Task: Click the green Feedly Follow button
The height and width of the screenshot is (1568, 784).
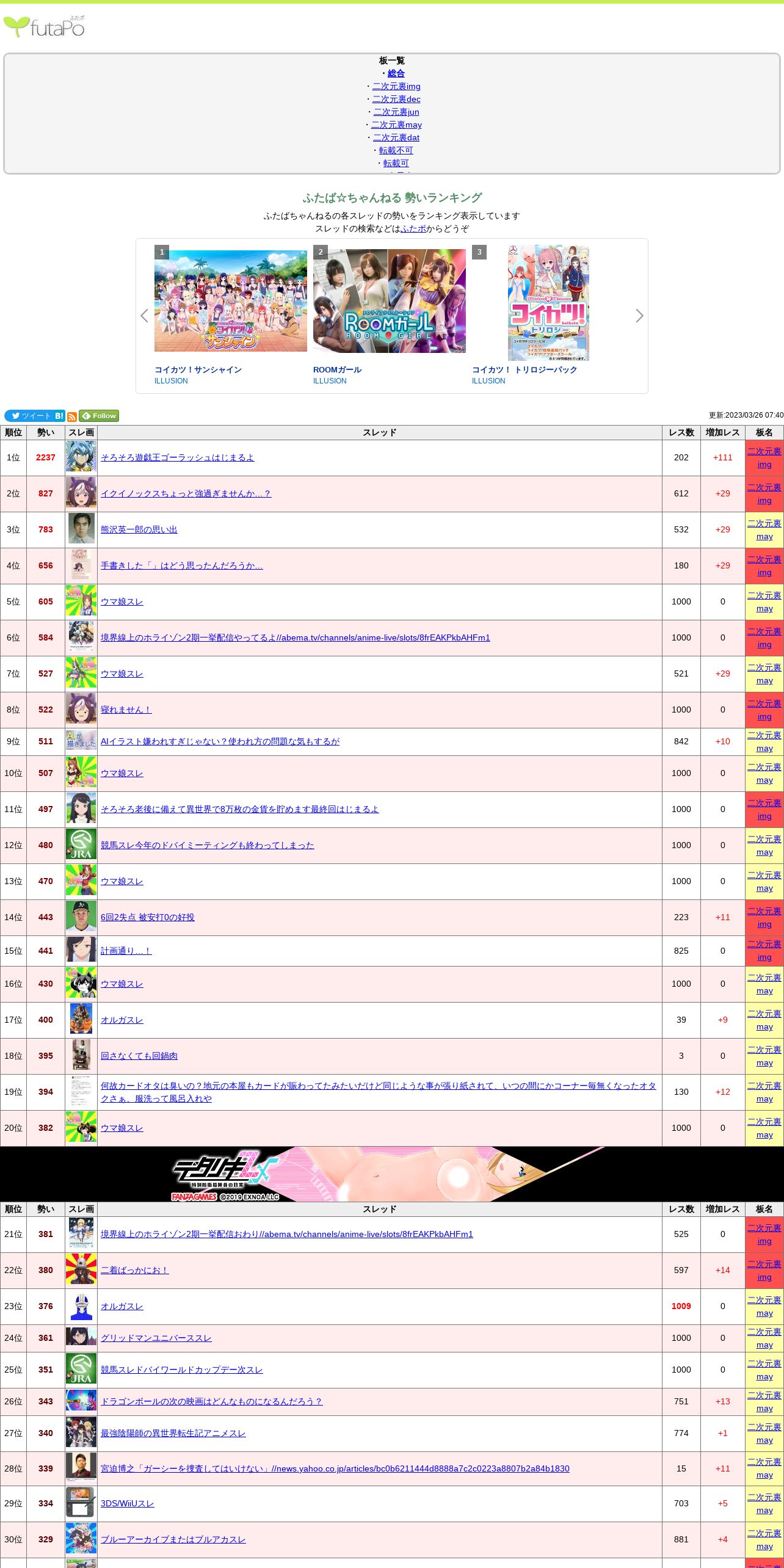Action: pos(99,416)
